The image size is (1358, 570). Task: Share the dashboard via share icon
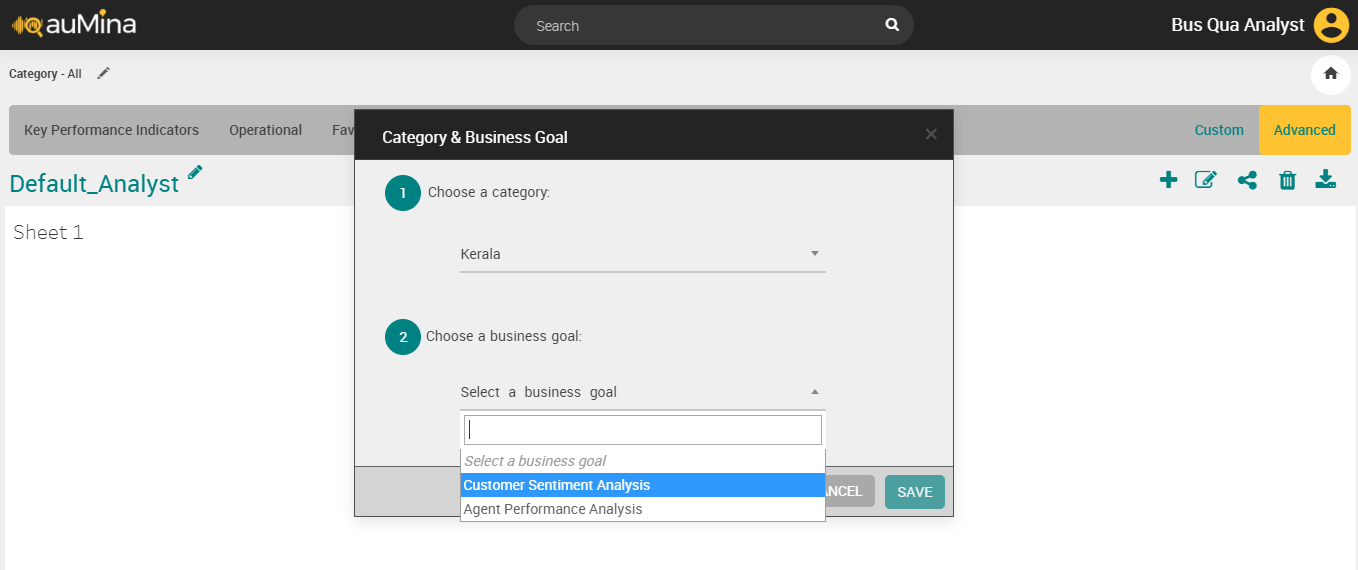coord(1247,180)
